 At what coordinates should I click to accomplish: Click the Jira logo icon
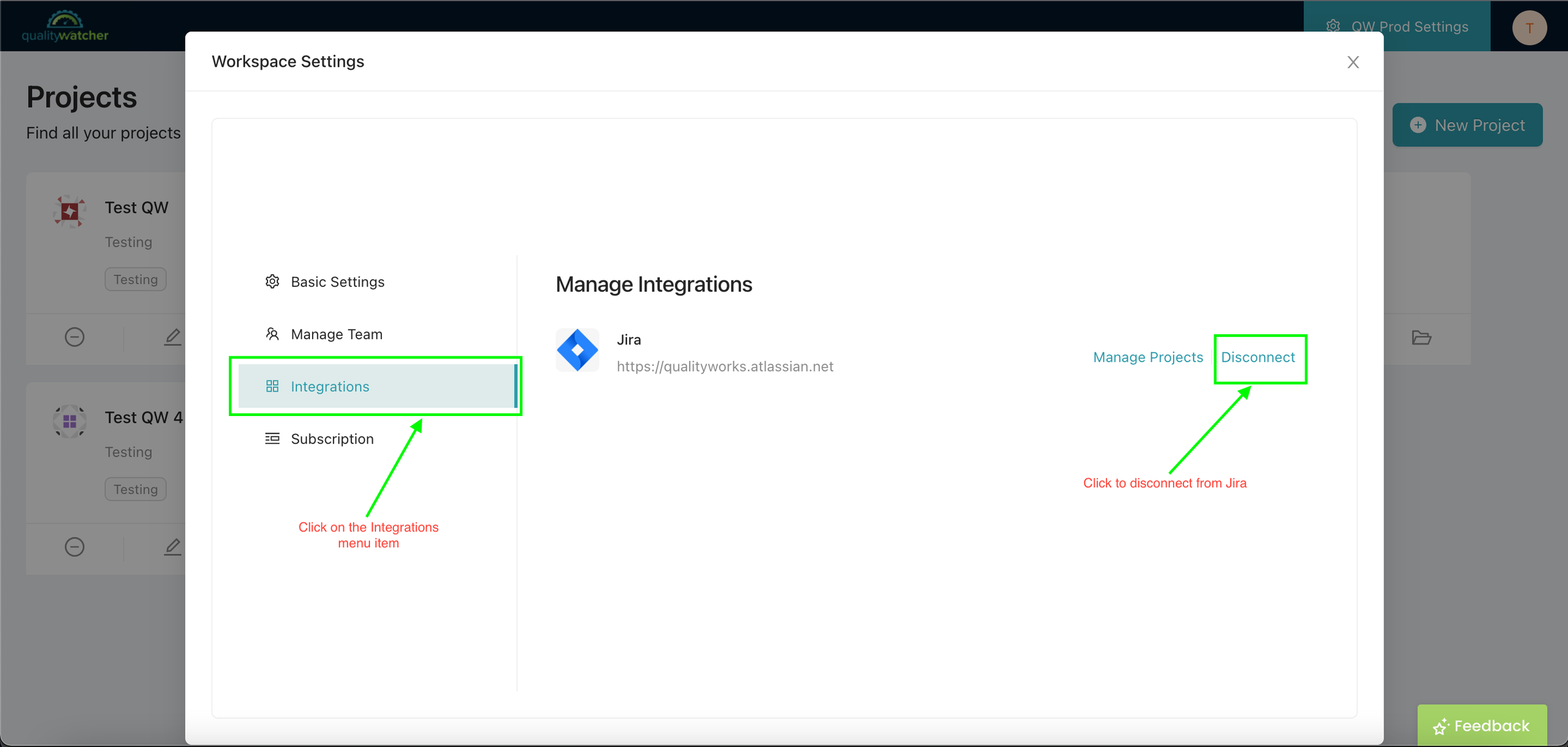[577, 350]
